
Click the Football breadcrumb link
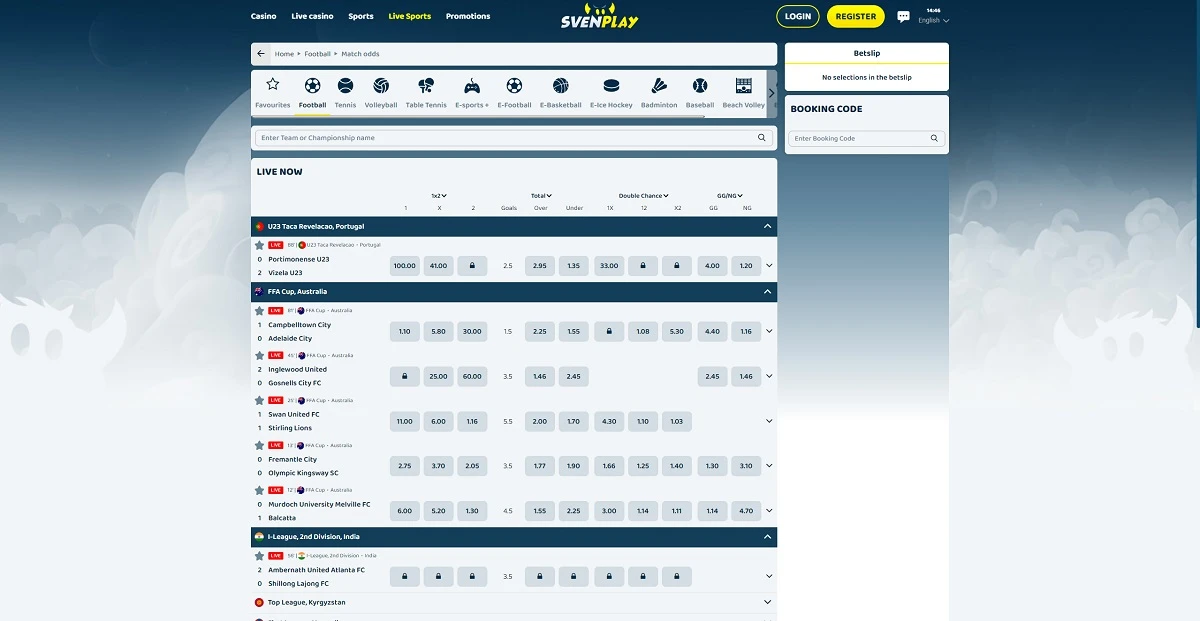click(317, 54)
